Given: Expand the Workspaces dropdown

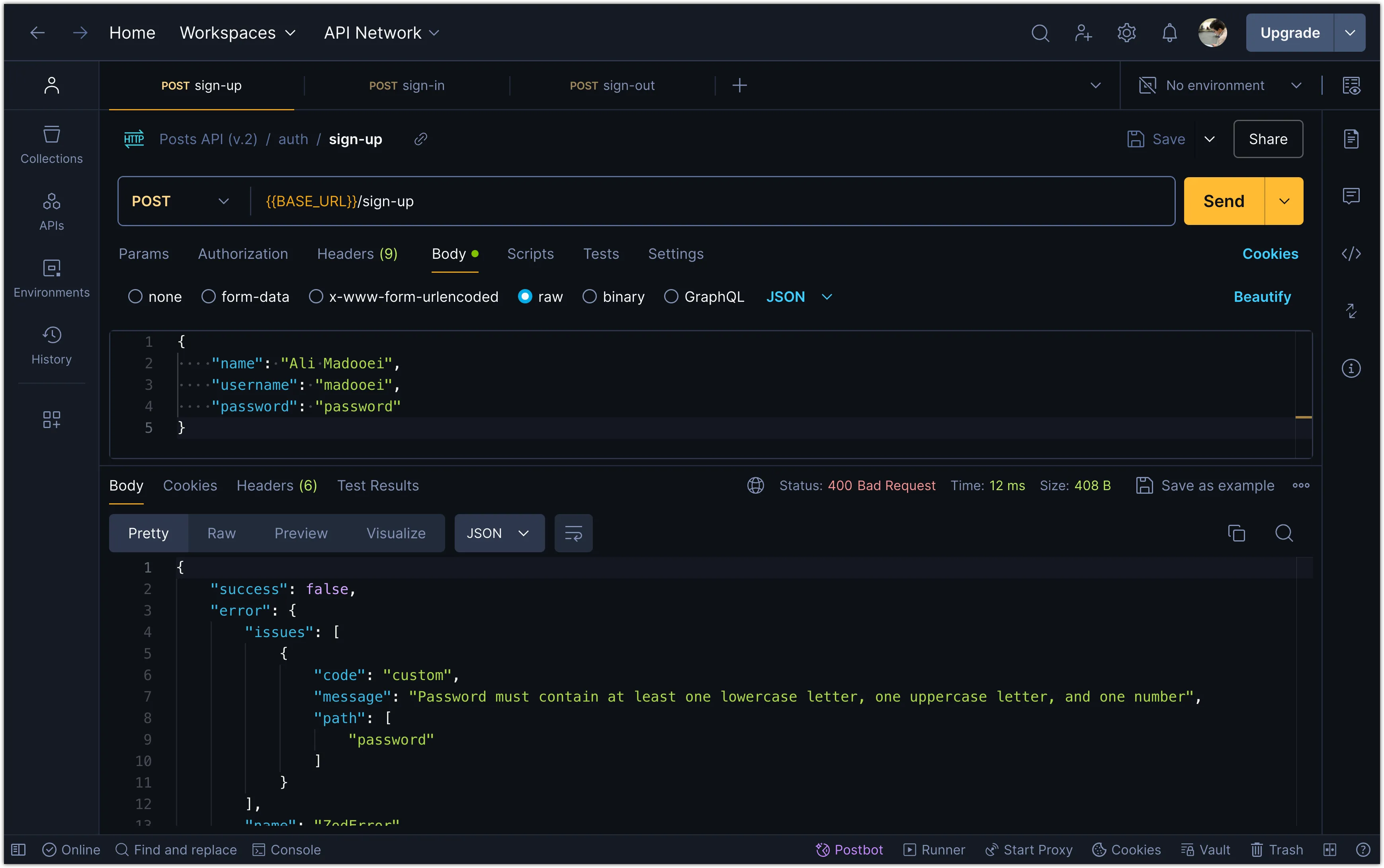Looking at the screenshot, I should pyautogui.click(x=238, y=33).
